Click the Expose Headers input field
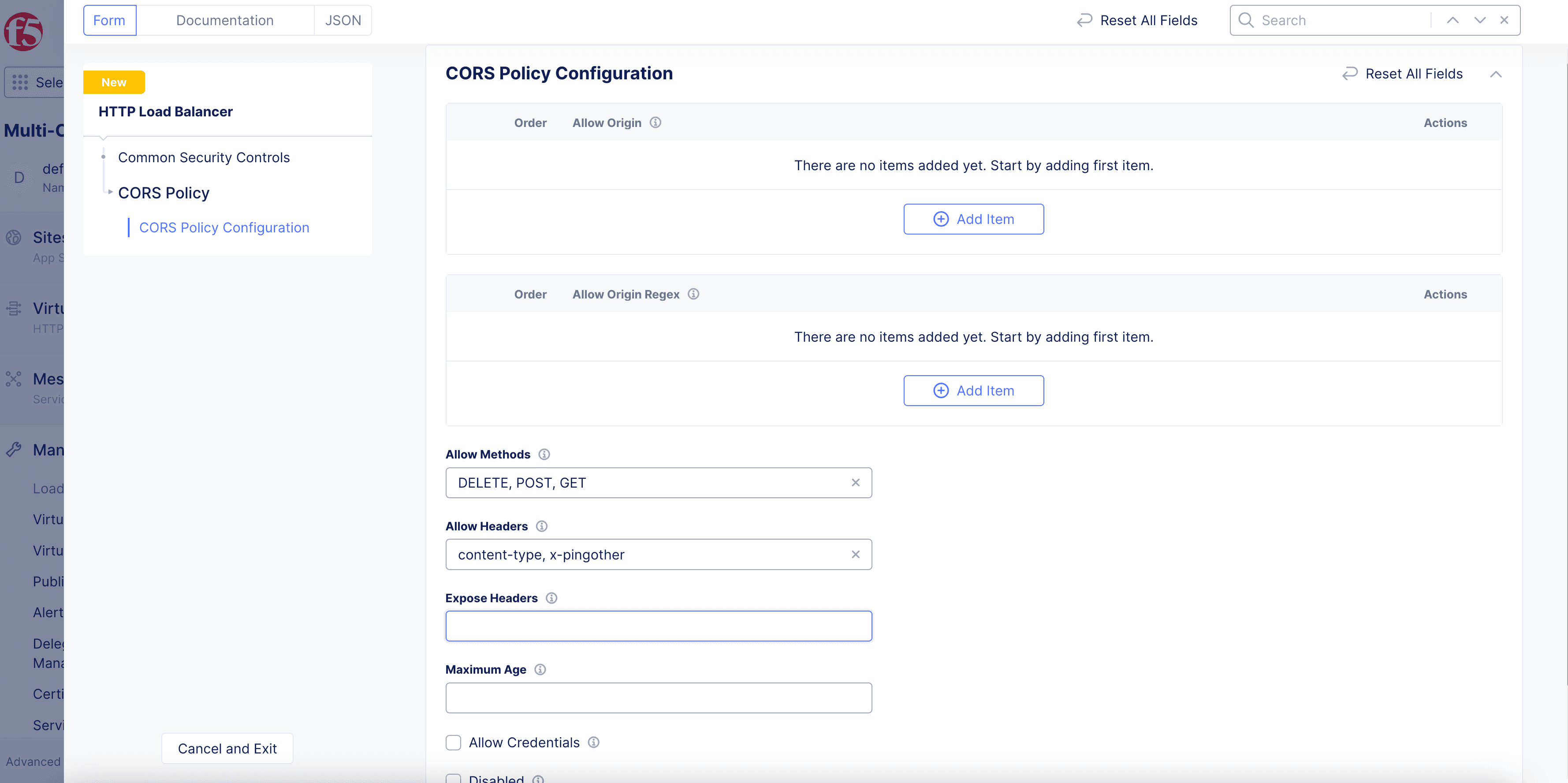1568x783 pixels. 659,626
